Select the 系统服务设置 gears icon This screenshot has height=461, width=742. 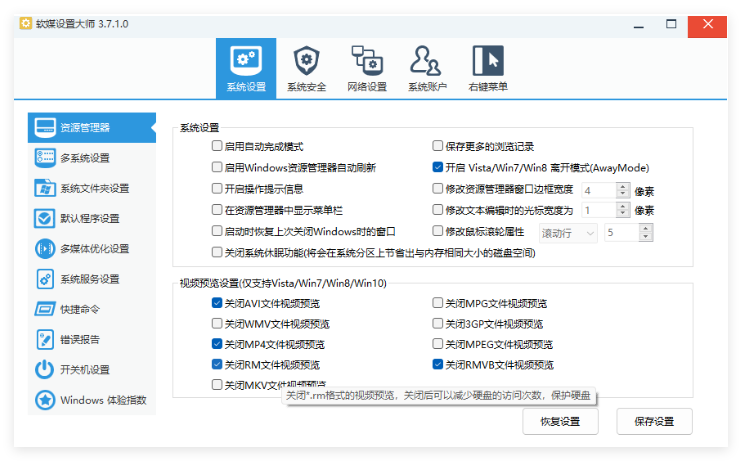coord(45,279)
